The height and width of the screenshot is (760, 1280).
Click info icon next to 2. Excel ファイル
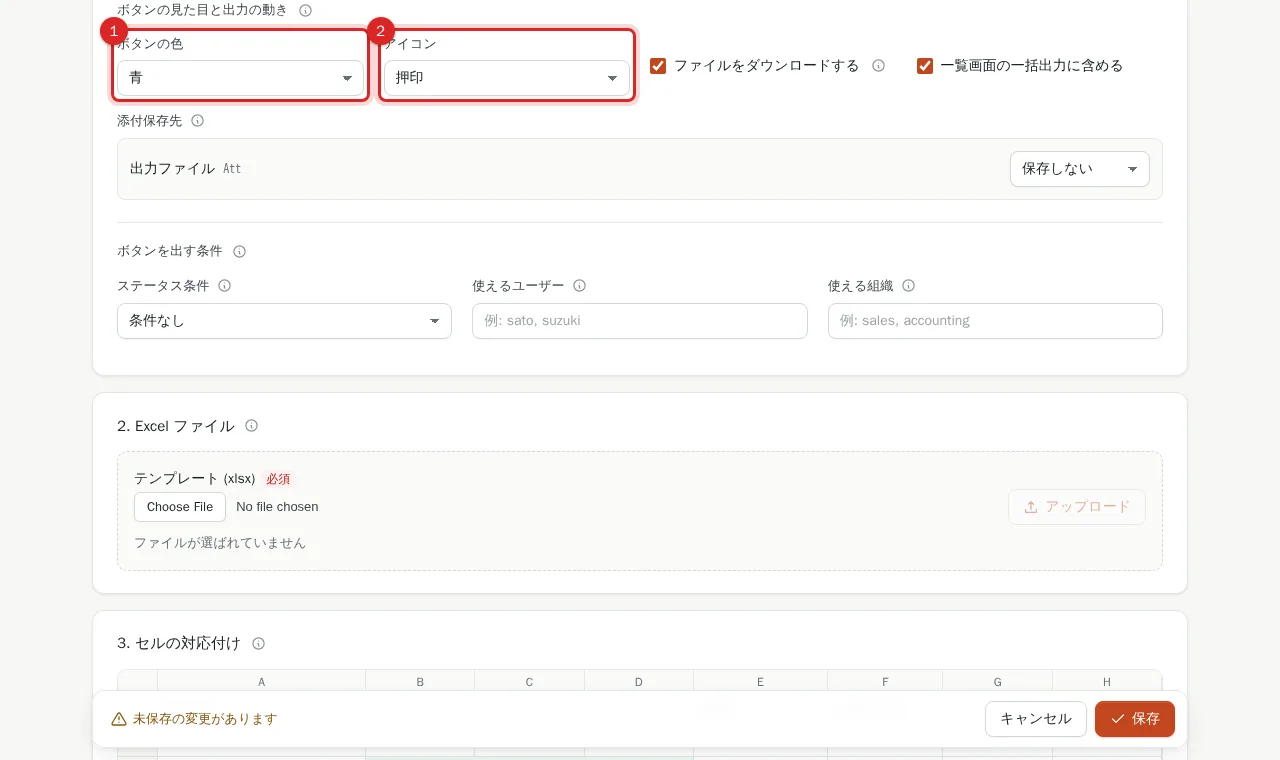(x=252, y=426)
